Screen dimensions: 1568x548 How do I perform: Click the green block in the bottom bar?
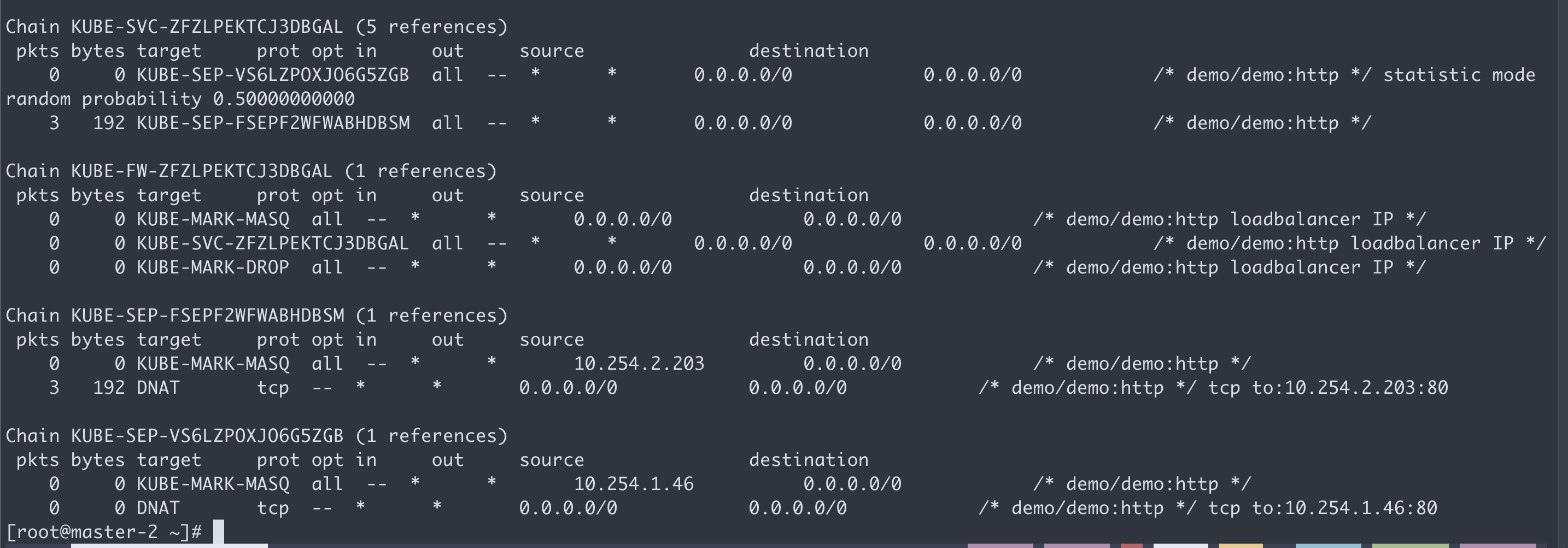[1410, 545]
